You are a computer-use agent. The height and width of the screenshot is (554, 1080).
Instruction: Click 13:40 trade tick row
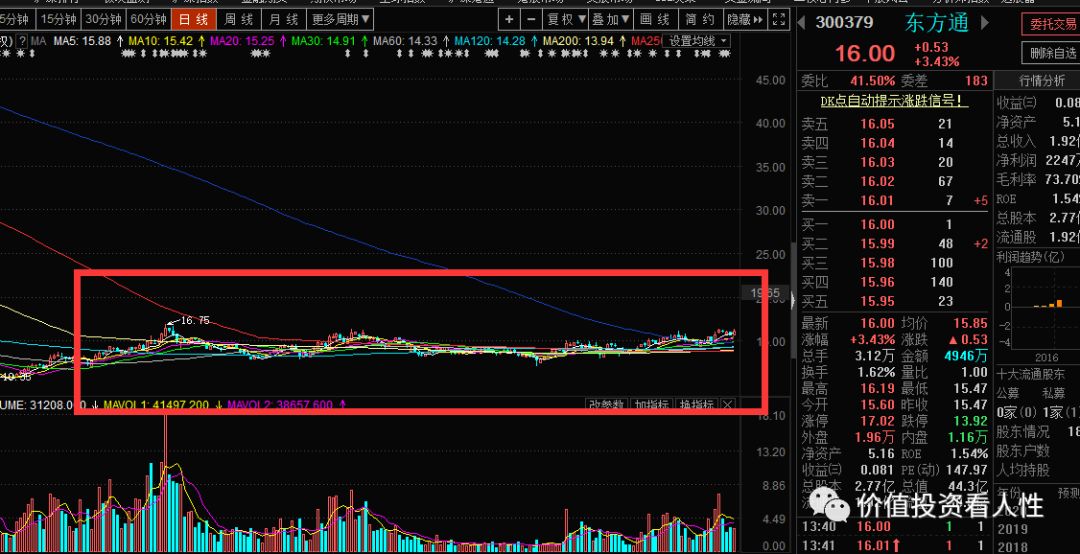click(894, 527)
